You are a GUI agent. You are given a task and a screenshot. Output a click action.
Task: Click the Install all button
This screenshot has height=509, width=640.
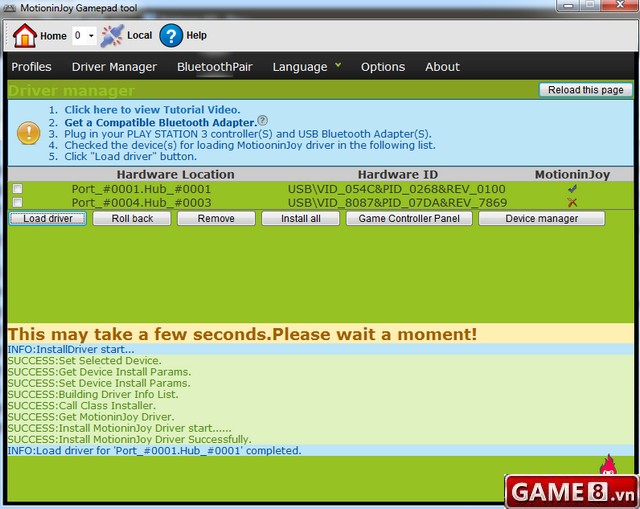coord(300,218)
